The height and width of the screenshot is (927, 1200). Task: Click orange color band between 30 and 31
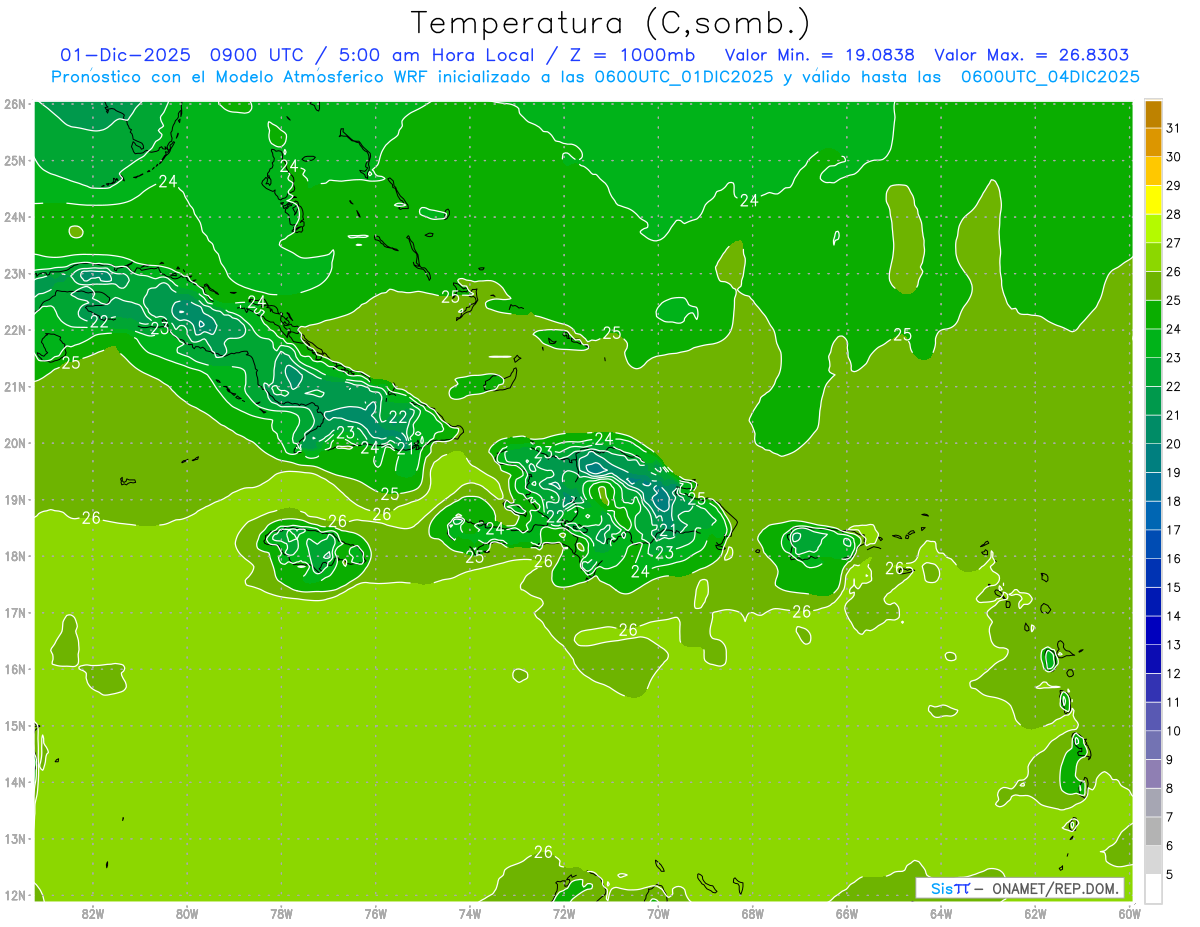pos(1153,143)
